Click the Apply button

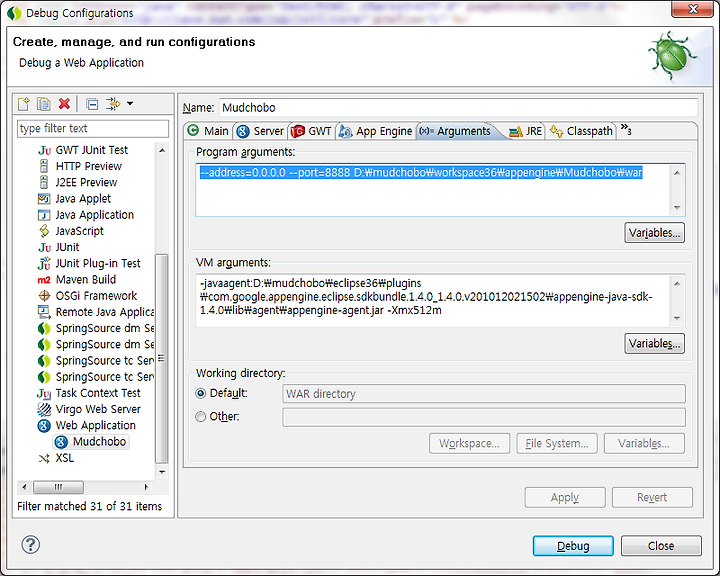565,497
